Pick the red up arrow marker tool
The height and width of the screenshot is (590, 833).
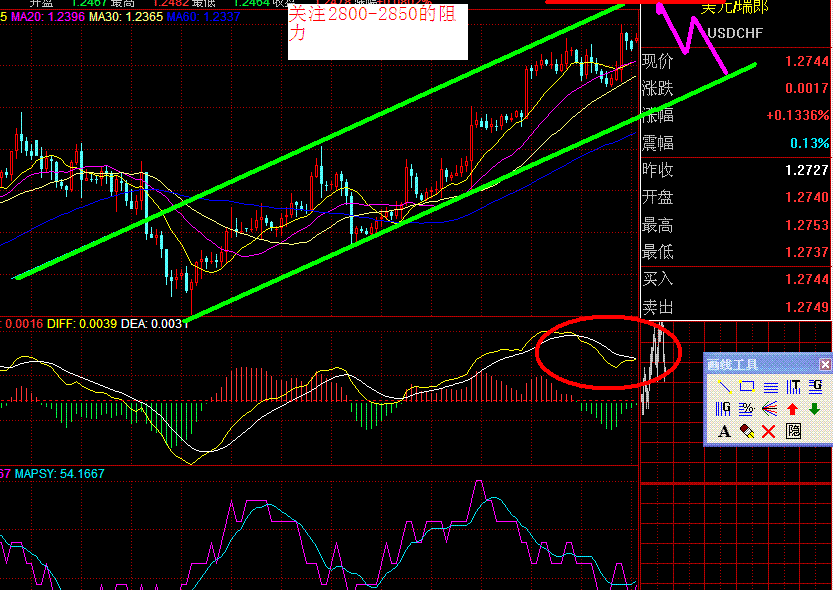(793, 409)
